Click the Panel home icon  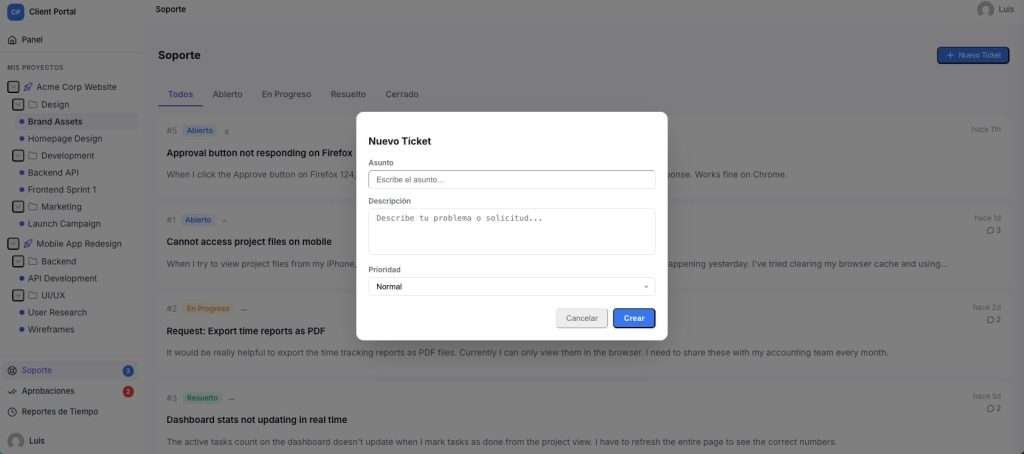[12, 40]
